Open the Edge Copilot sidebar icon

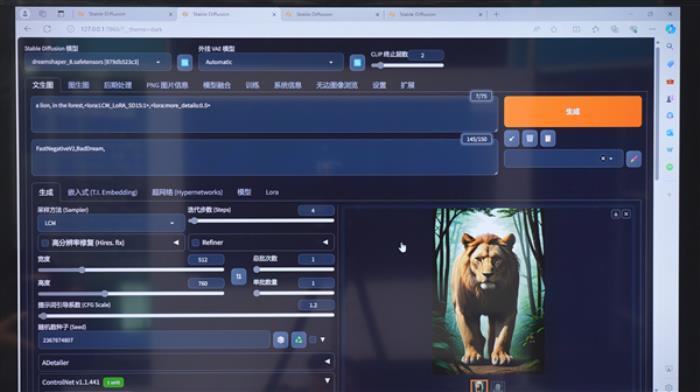[670, 29]
